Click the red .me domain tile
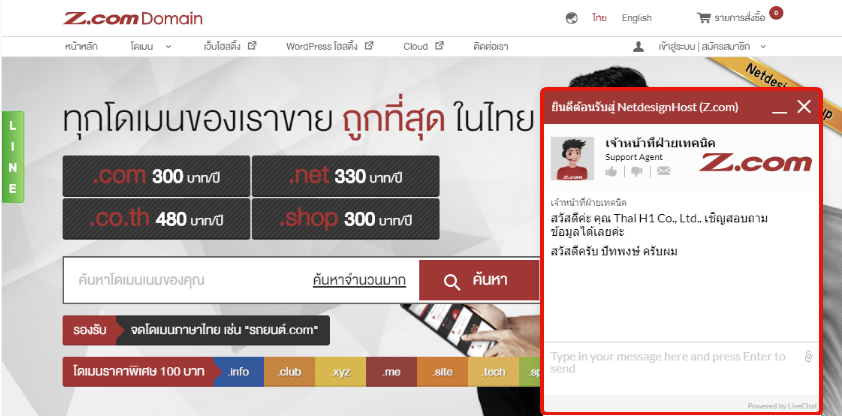Screen dimensions: 842x417 click(x=391, y=371)
